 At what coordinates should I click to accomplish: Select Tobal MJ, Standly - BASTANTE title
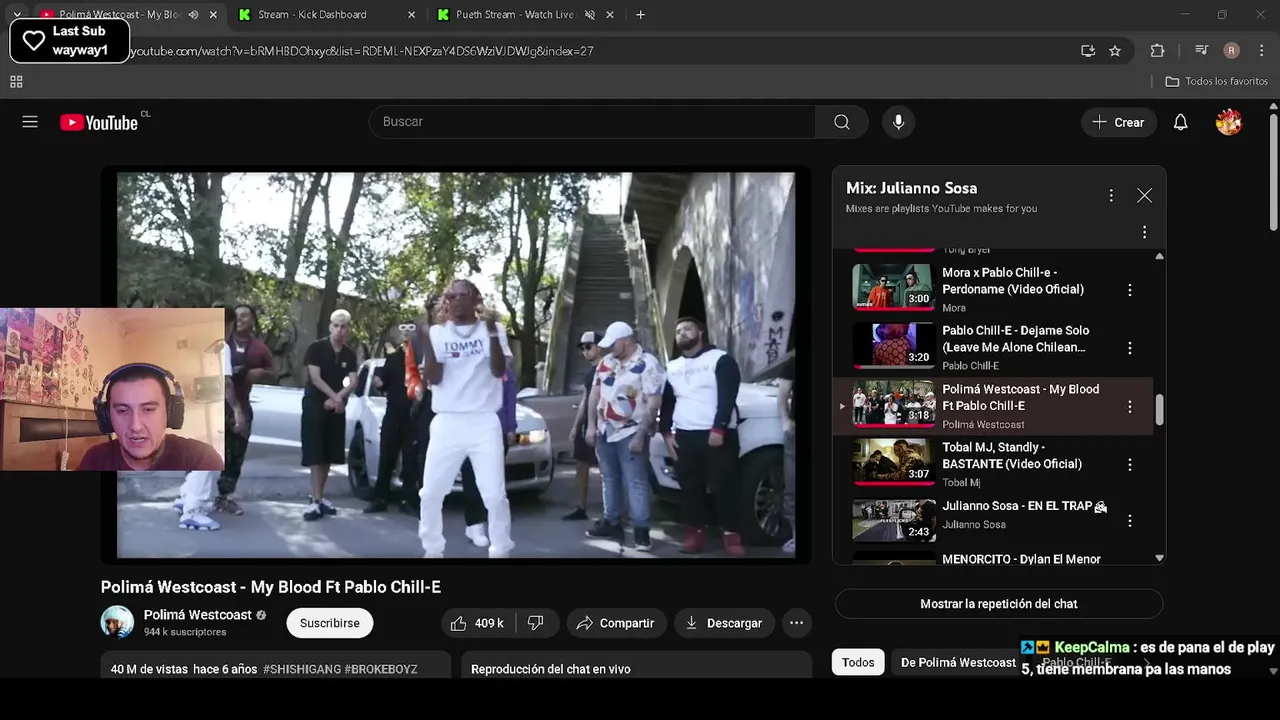coord(1012,455)
